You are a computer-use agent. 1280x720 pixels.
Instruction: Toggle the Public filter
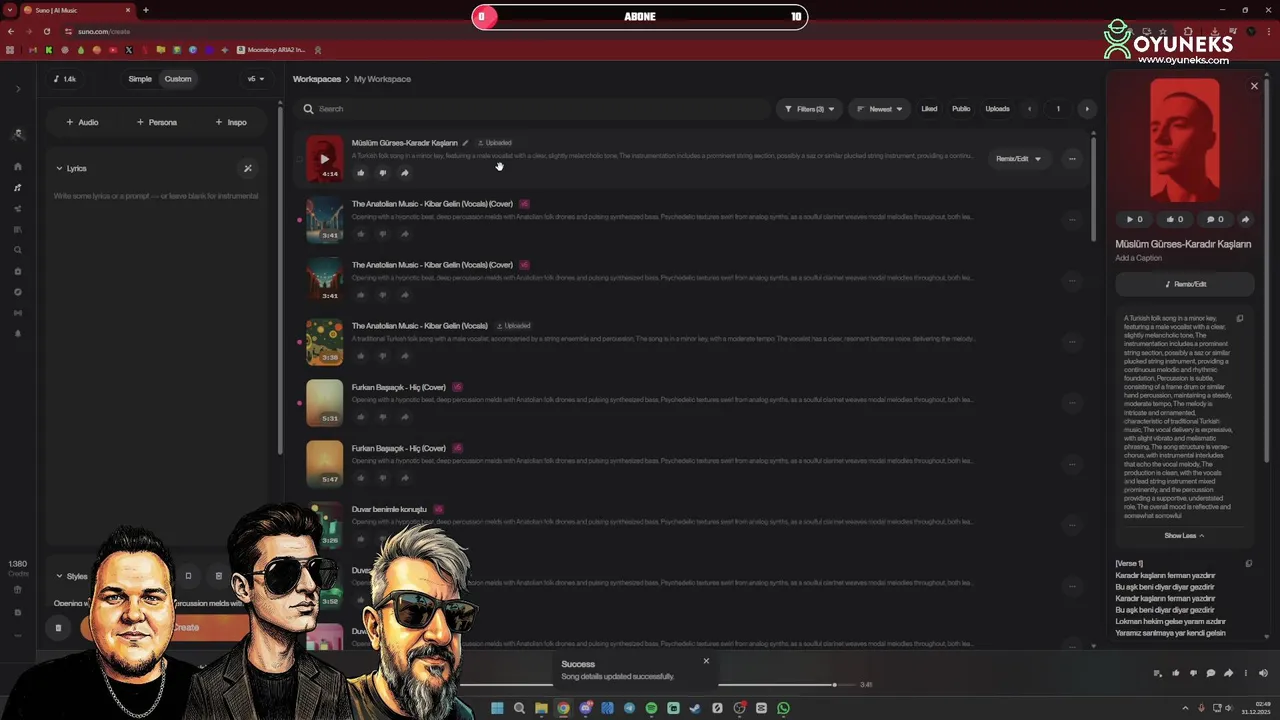(961, 109)
